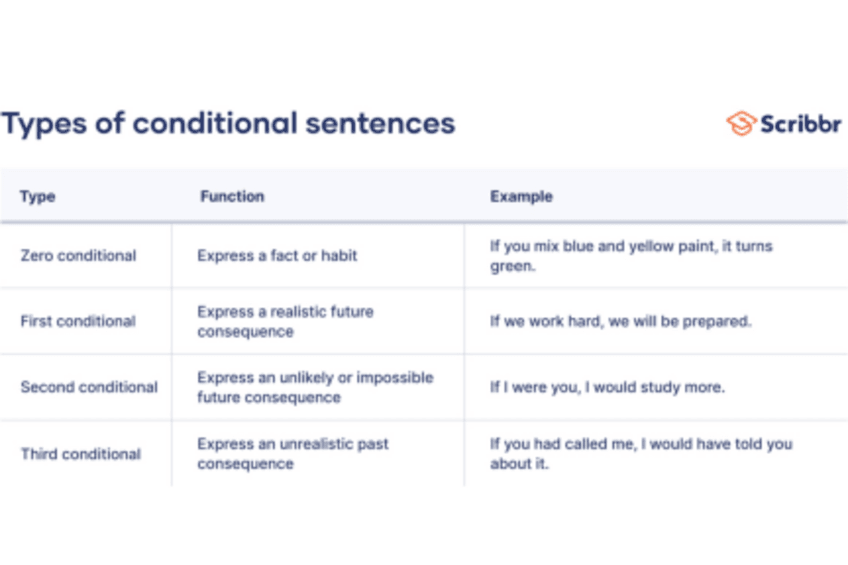The height and width of the screenshot is (565, 848).
Task: Click 'Express a realistic future consequence' cell
Action: [285, 322]
